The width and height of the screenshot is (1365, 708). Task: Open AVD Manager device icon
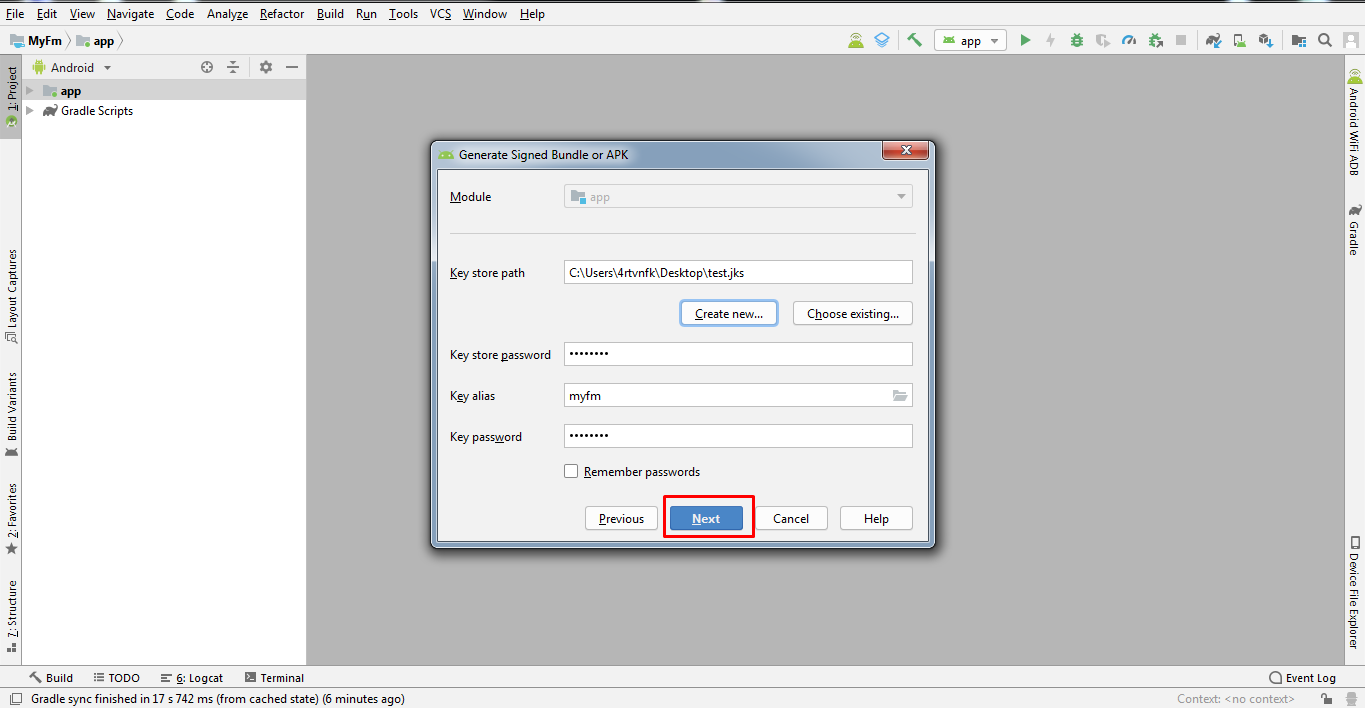(x=1239, y=41)
